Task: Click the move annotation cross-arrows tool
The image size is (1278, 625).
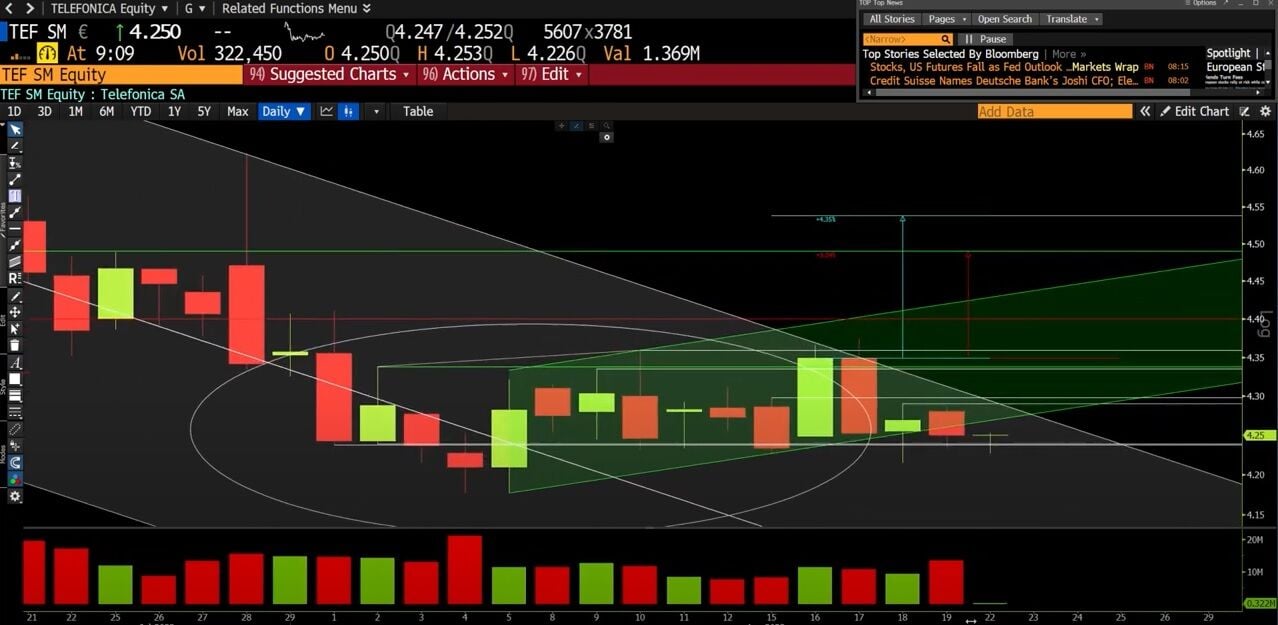Action: pos(15,311)
